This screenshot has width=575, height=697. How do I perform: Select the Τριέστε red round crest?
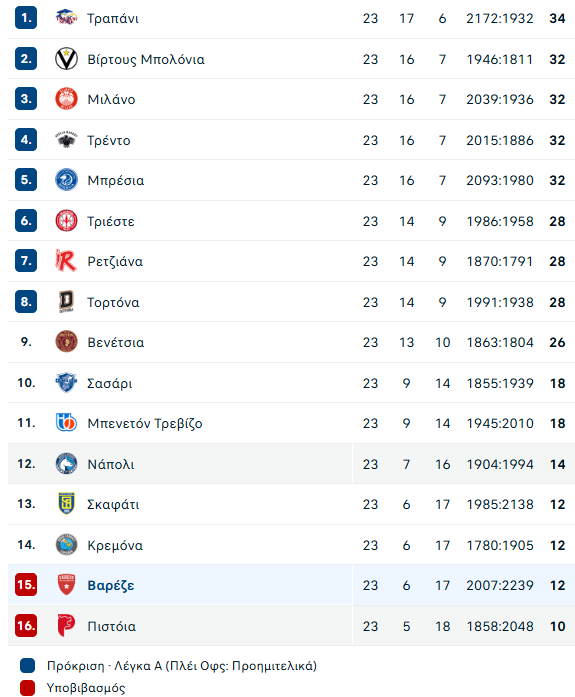66,221
